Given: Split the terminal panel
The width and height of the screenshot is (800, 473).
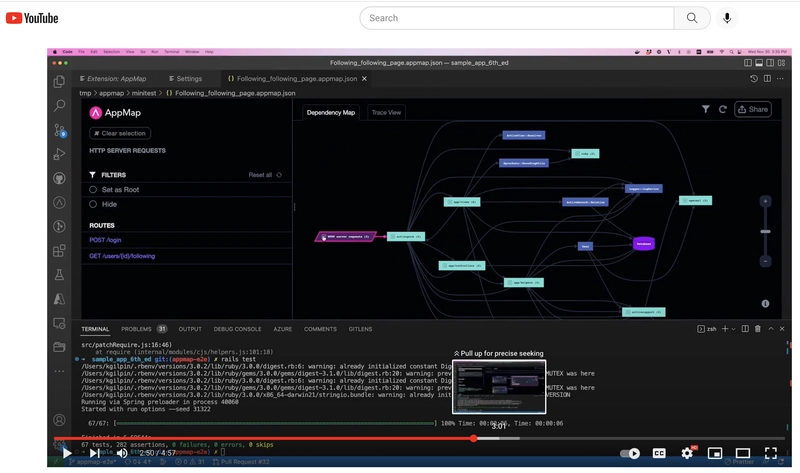Looking at the screenshot, I should tap(745, 329).
